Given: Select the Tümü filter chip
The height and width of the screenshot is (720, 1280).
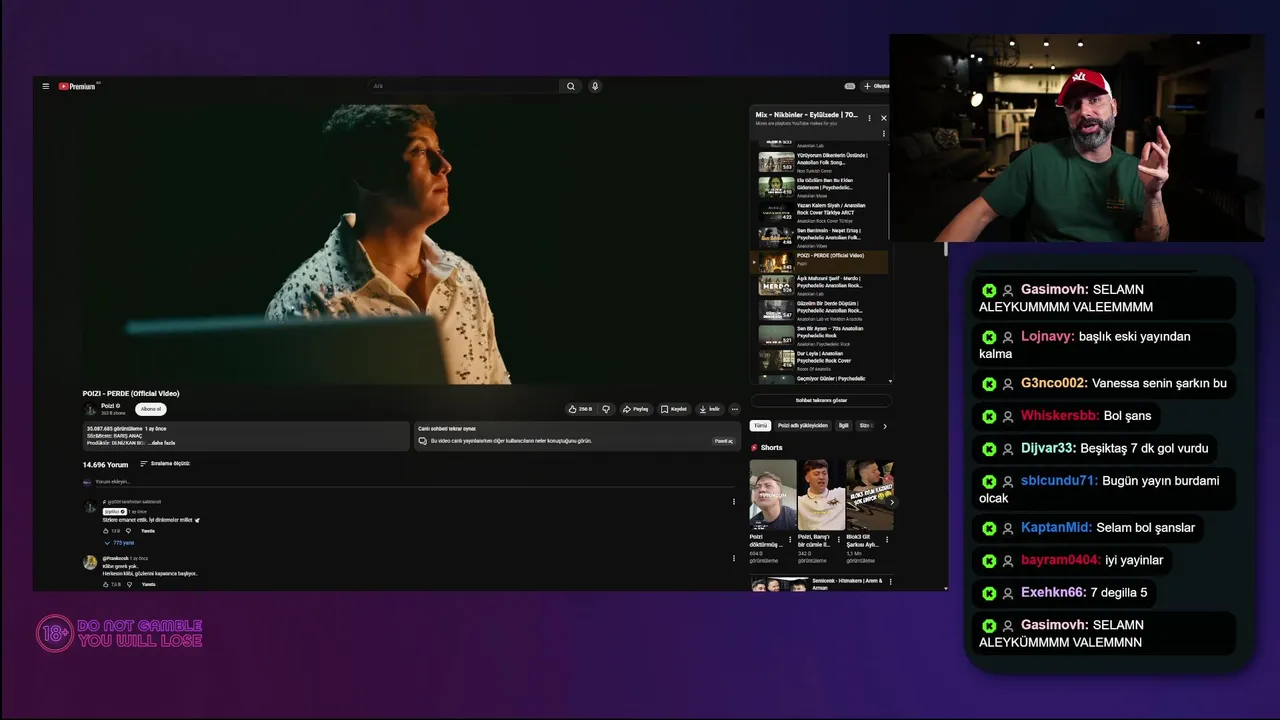Looking at the screenshot, I should (x=760, y=426).
